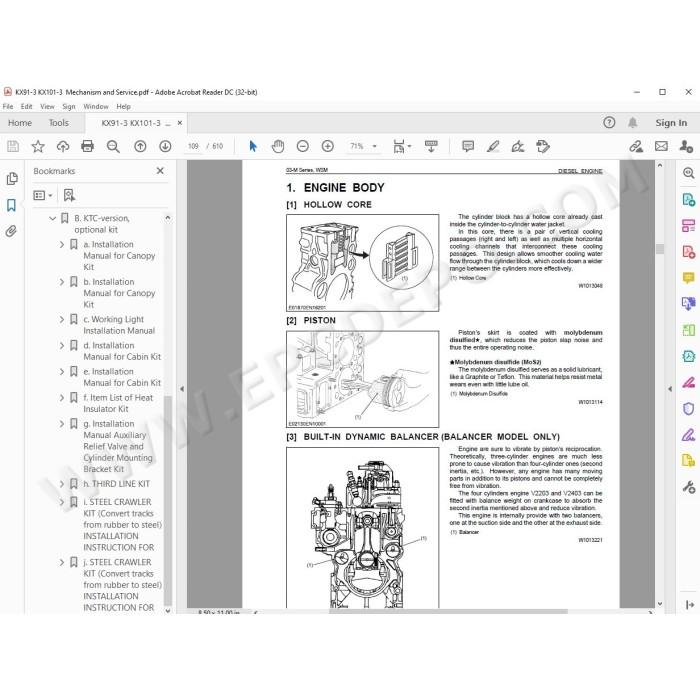The height and width of the screenshot is (700, 700).
Task: Open the Edit menu
Action: tap(26, 106)
